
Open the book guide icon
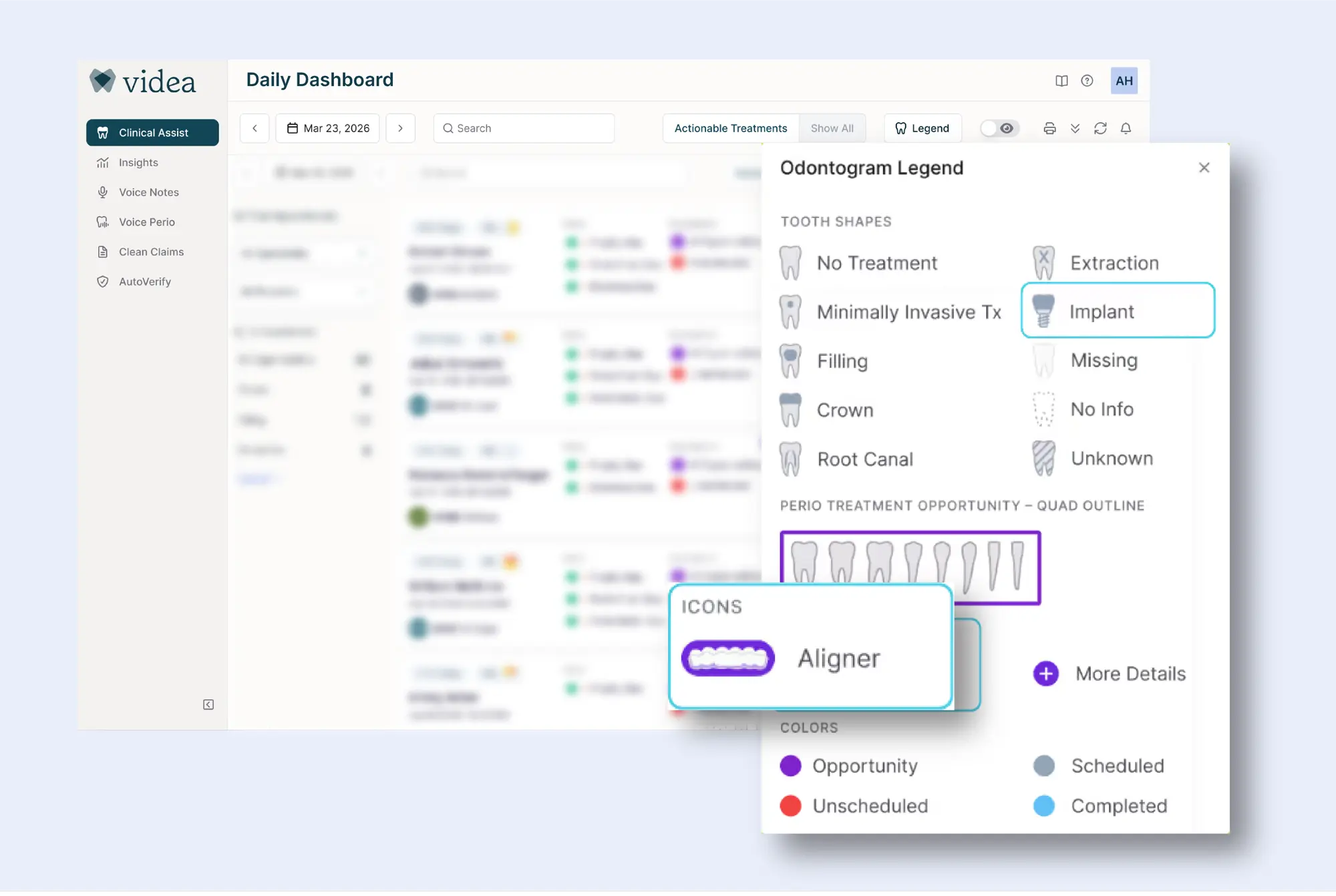tap(1061, 81)
